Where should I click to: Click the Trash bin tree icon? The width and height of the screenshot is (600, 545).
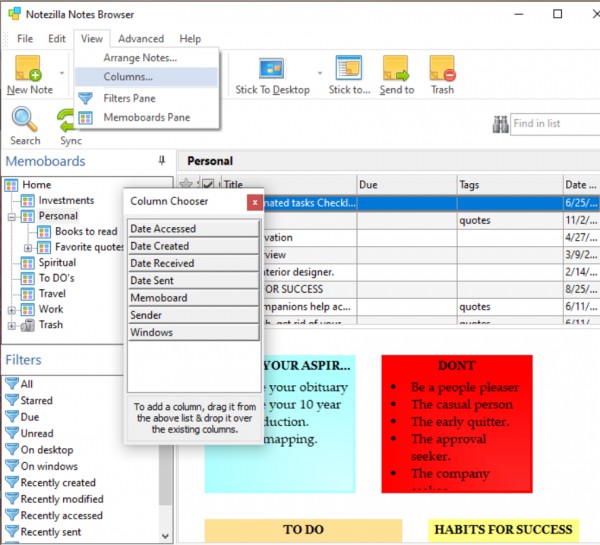click(28, 325)
